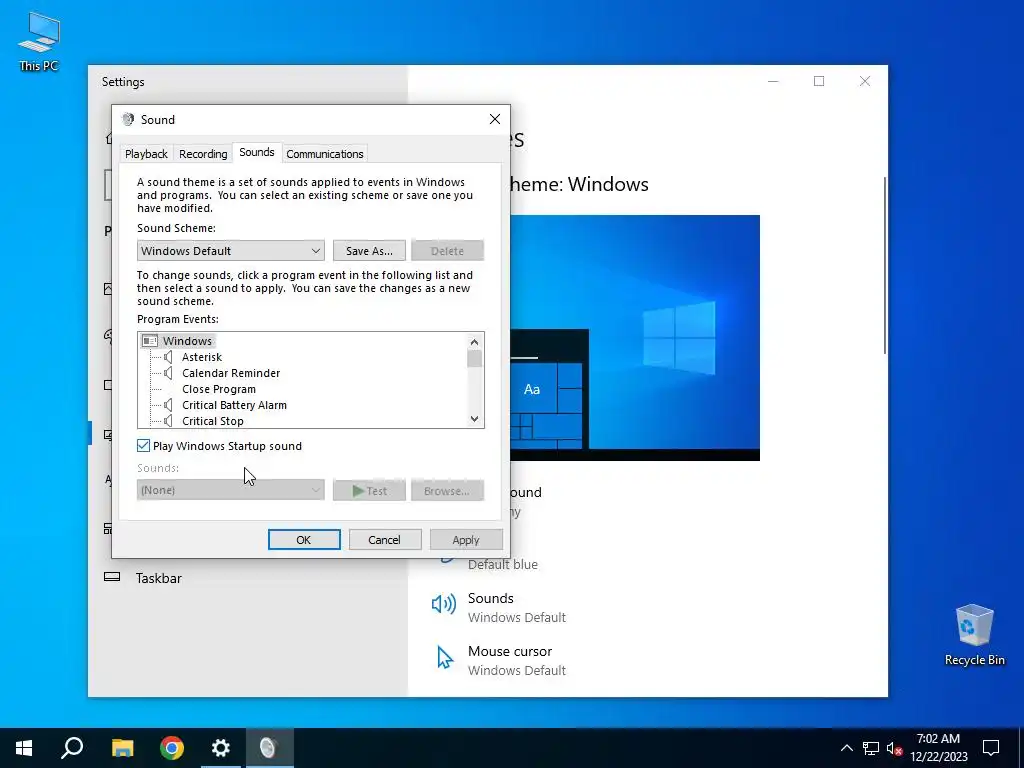The image size is (1024, 768).
Task: Open network status tray icon
Action: (x=871, y=748)
